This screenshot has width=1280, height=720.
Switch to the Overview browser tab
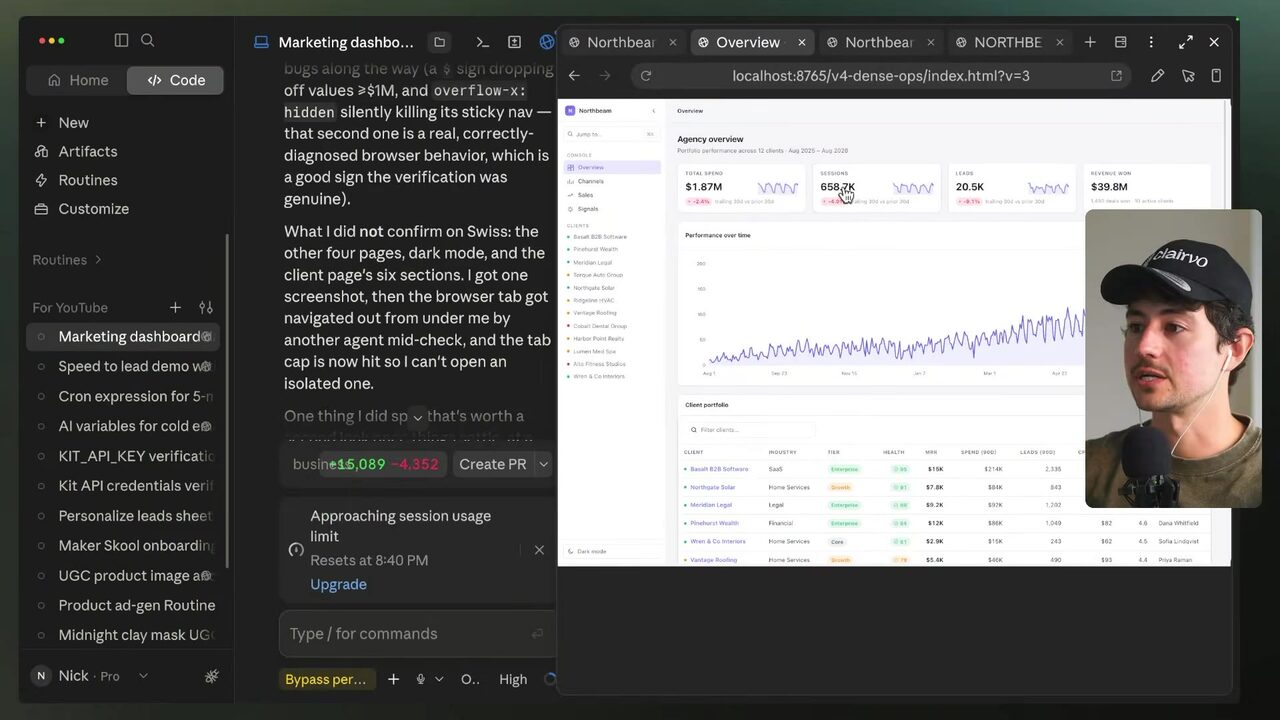(x=748, y=42)
